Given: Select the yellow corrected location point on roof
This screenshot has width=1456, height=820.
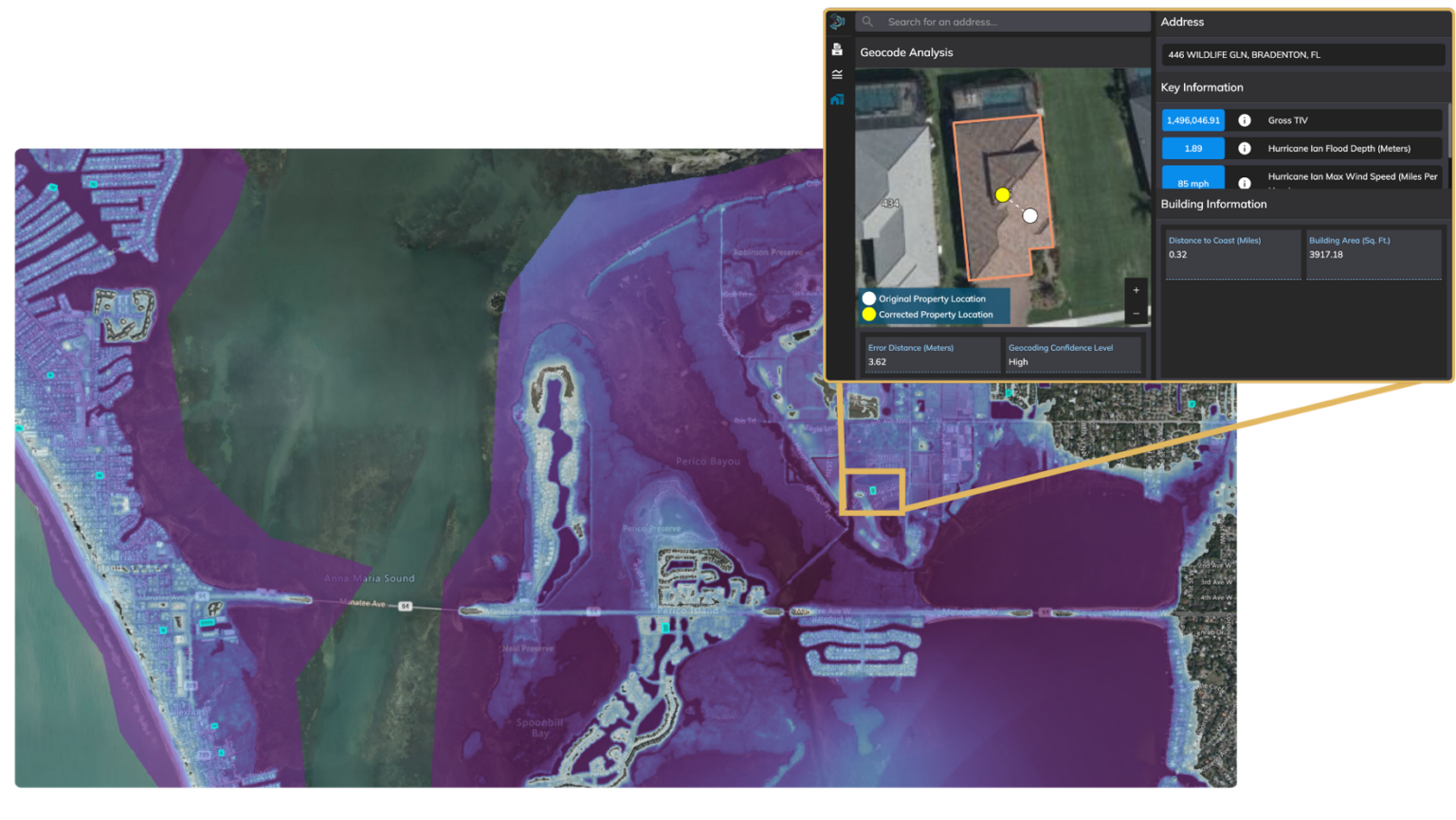Looking at the screenshot, I should click(x=1004, y=194).
